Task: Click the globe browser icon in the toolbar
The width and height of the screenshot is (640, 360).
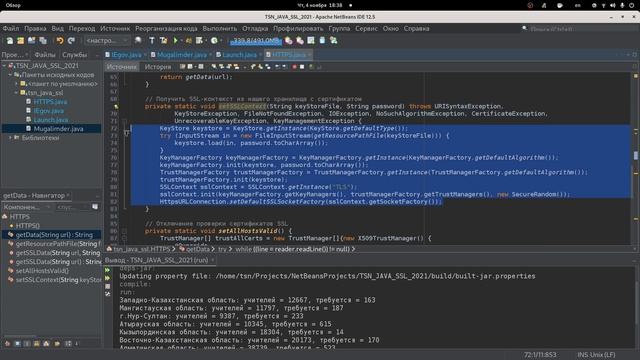Action: click(x=138, y=40)
